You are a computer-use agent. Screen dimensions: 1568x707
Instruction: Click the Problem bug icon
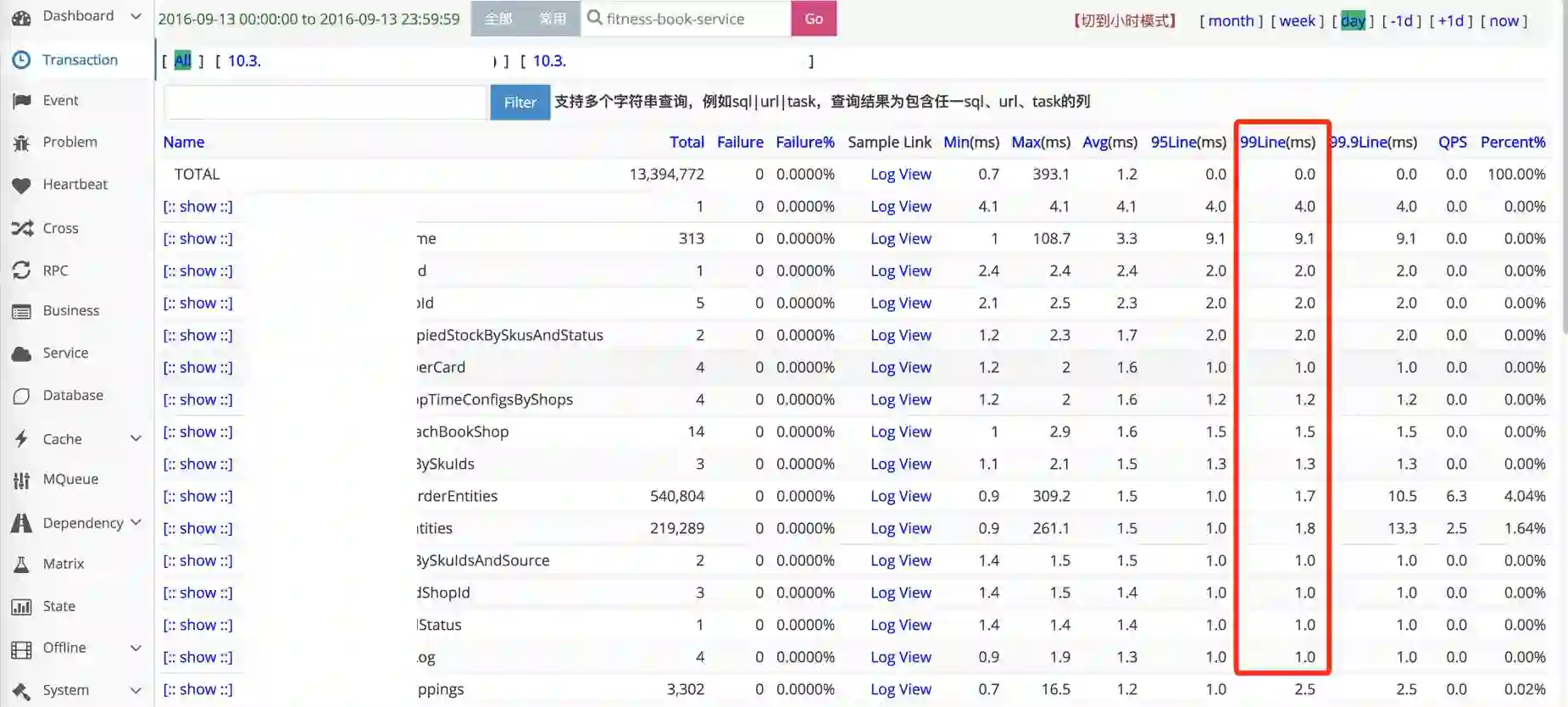pyautogui.click(x=21, y=142)
